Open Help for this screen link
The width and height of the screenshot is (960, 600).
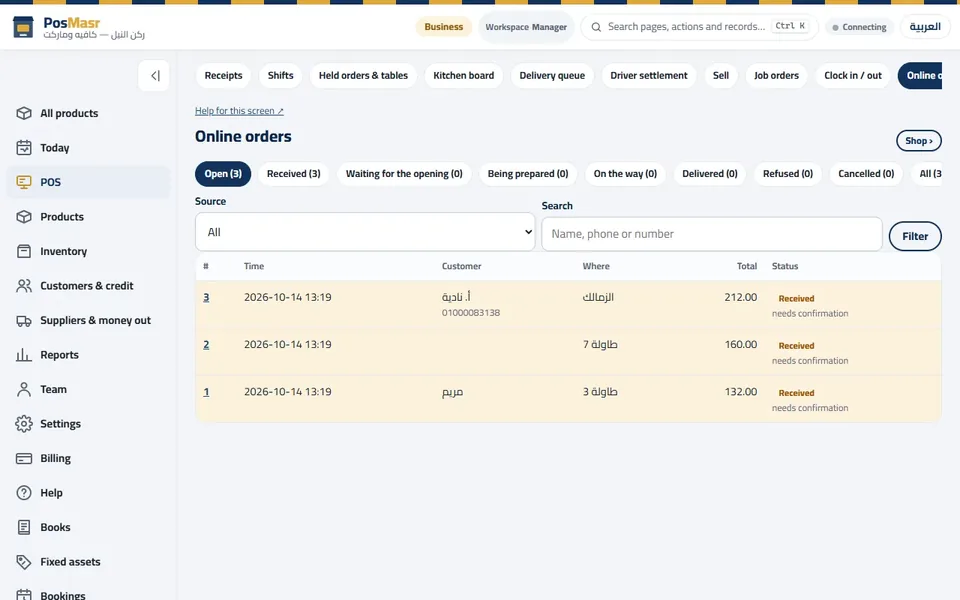(x=239, y=111)
